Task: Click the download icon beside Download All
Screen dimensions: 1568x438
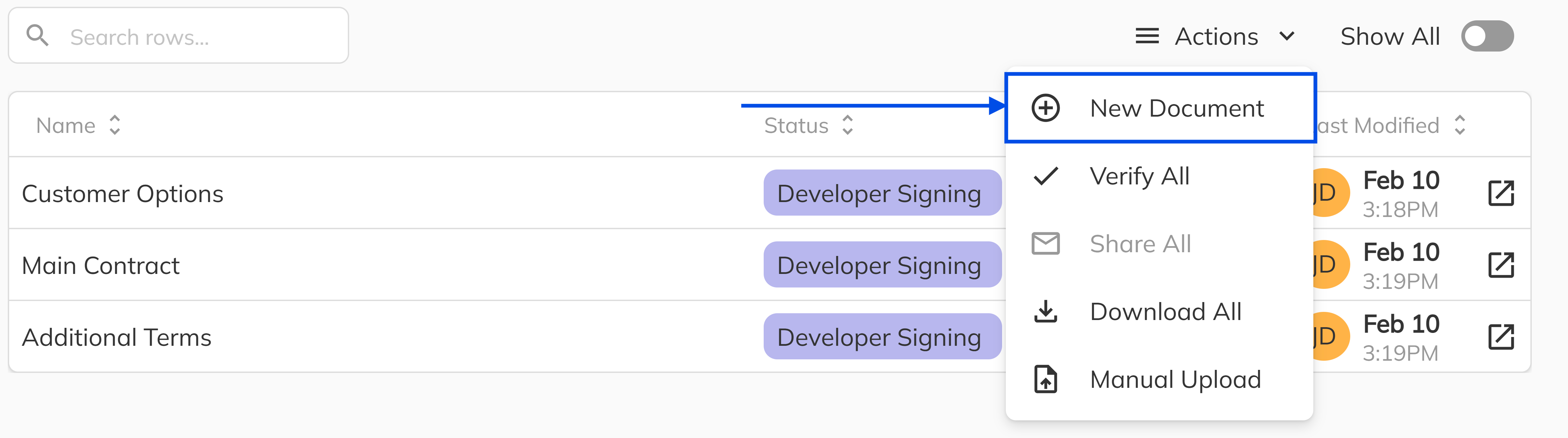Action: [x=1045, y=311]
